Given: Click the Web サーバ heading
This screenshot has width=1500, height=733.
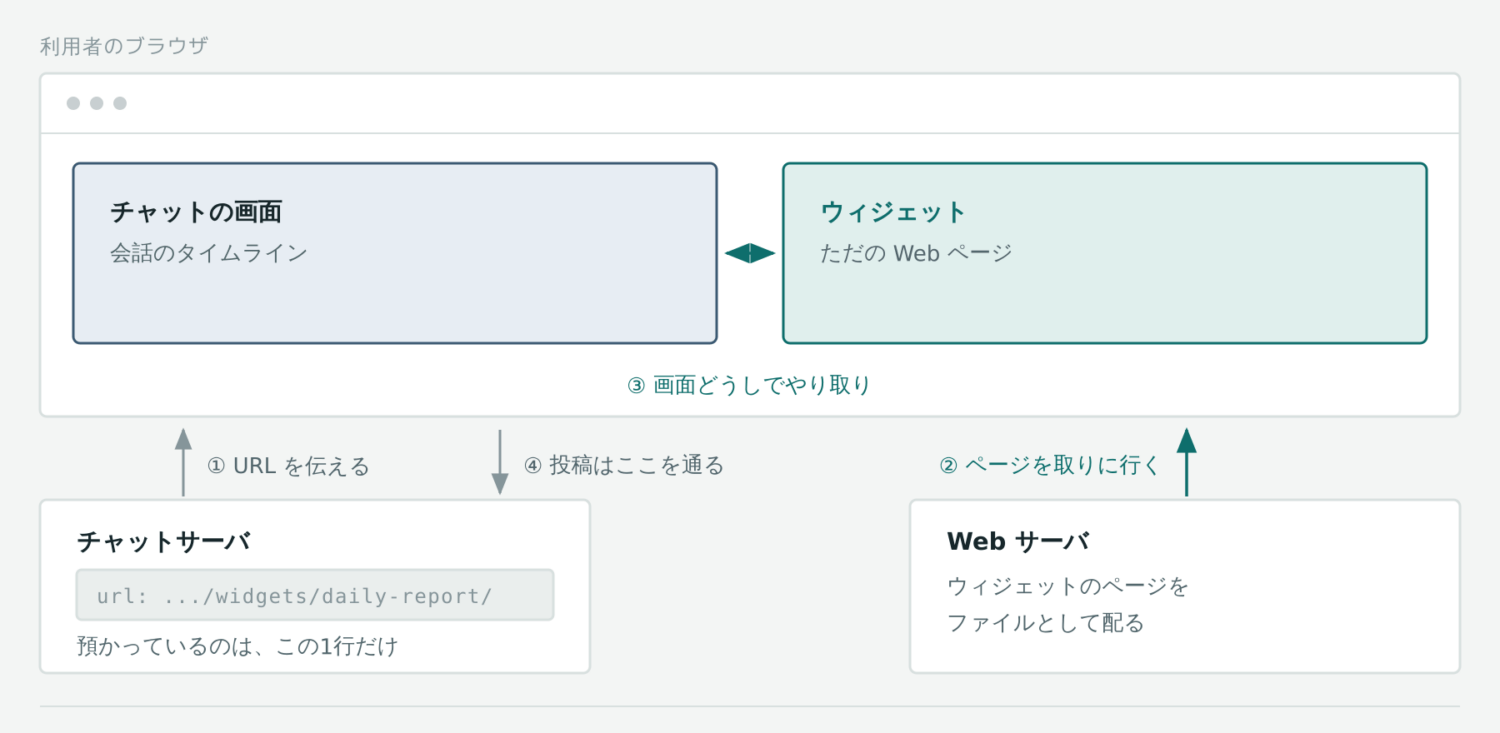Looking at the screenshot, I should (1018, 542).
